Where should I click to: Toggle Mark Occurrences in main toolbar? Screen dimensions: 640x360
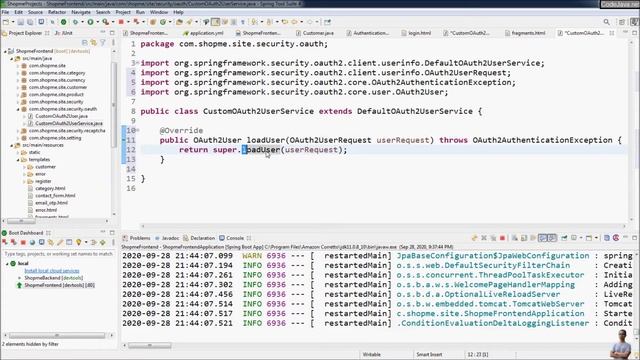pyautogui.click(x=216, y=22)
